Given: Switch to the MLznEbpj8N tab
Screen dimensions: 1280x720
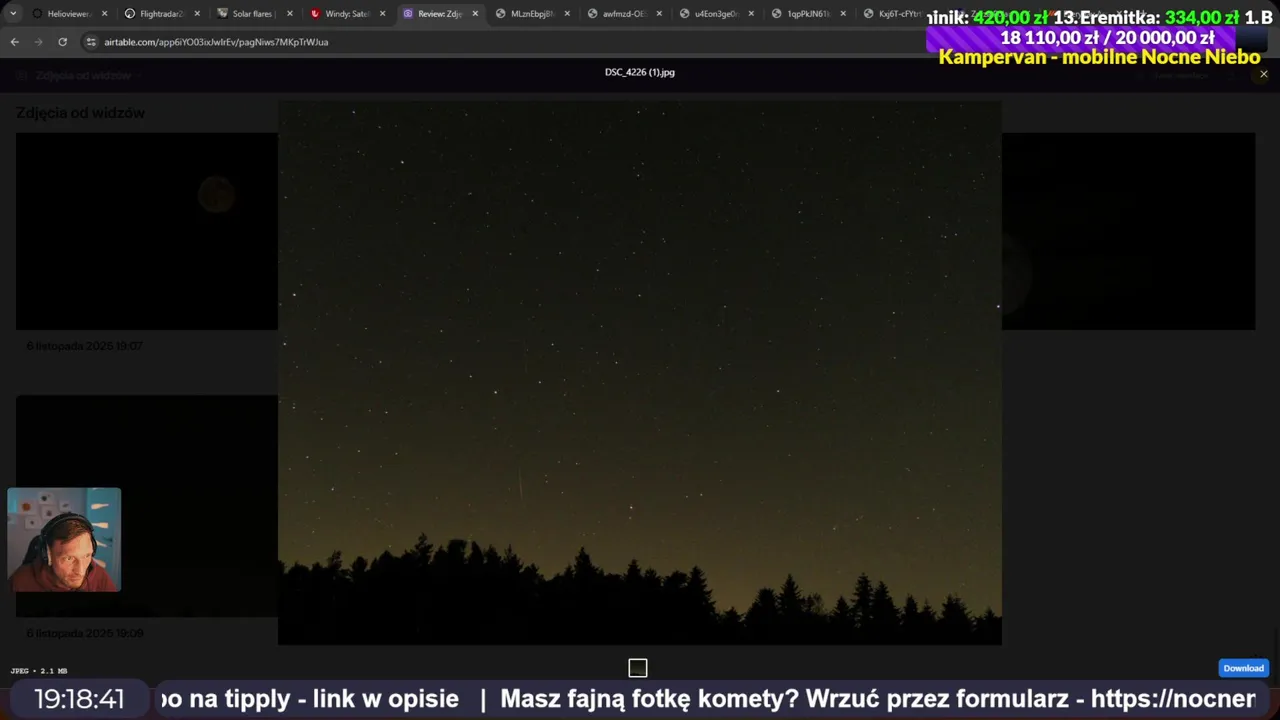Looking at the screenshot, I should (528, 14).
